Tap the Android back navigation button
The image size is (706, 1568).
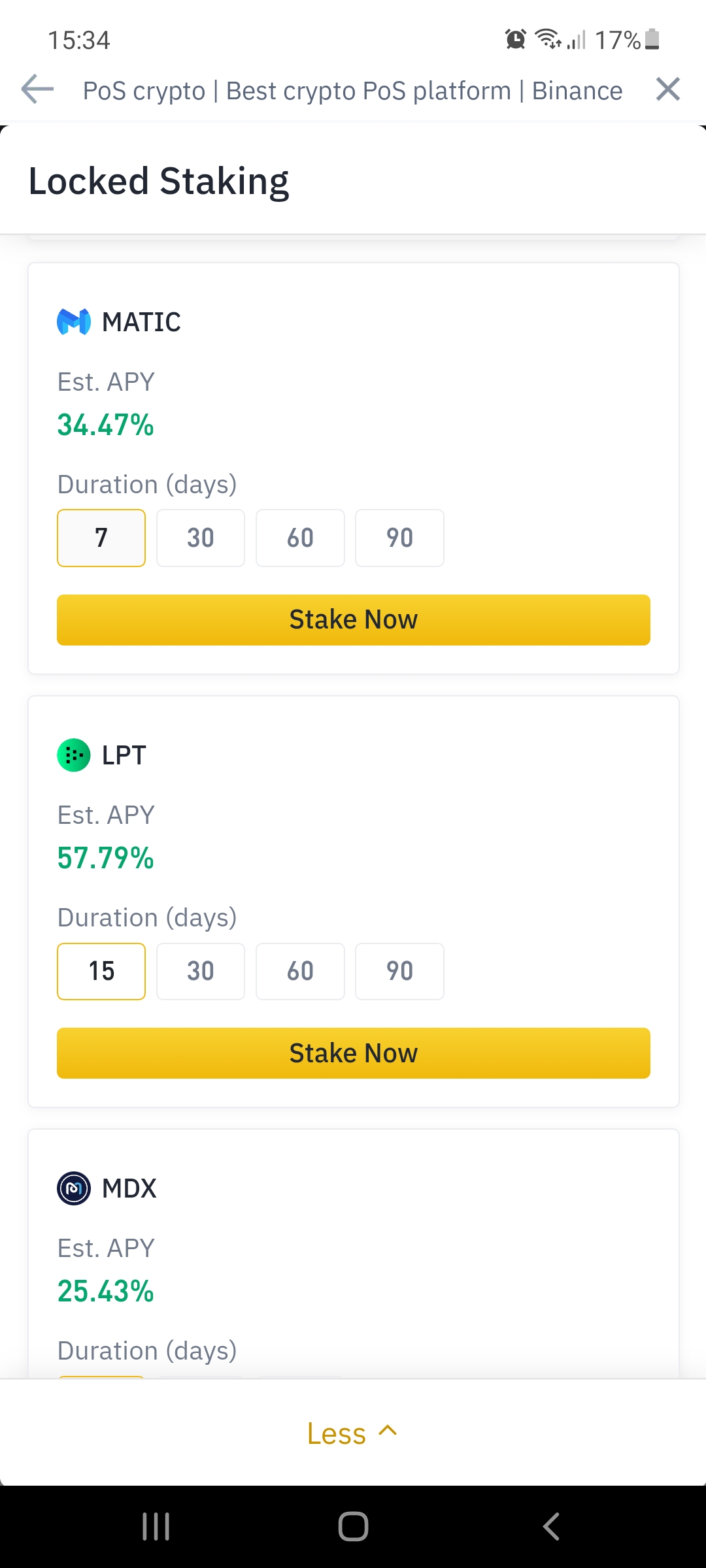pyautogui.click(x=551, y=1527)
